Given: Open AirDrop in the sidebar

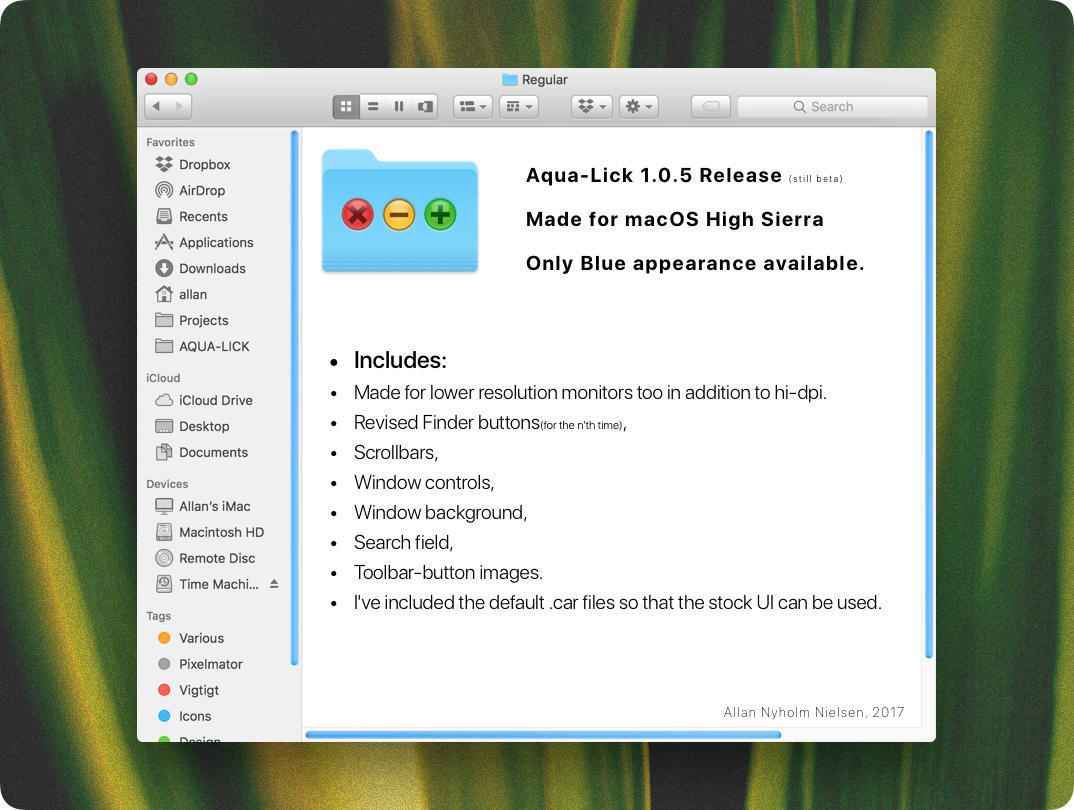Looking at the screenshot, I should pyautogui.click(x=218, y=190).
